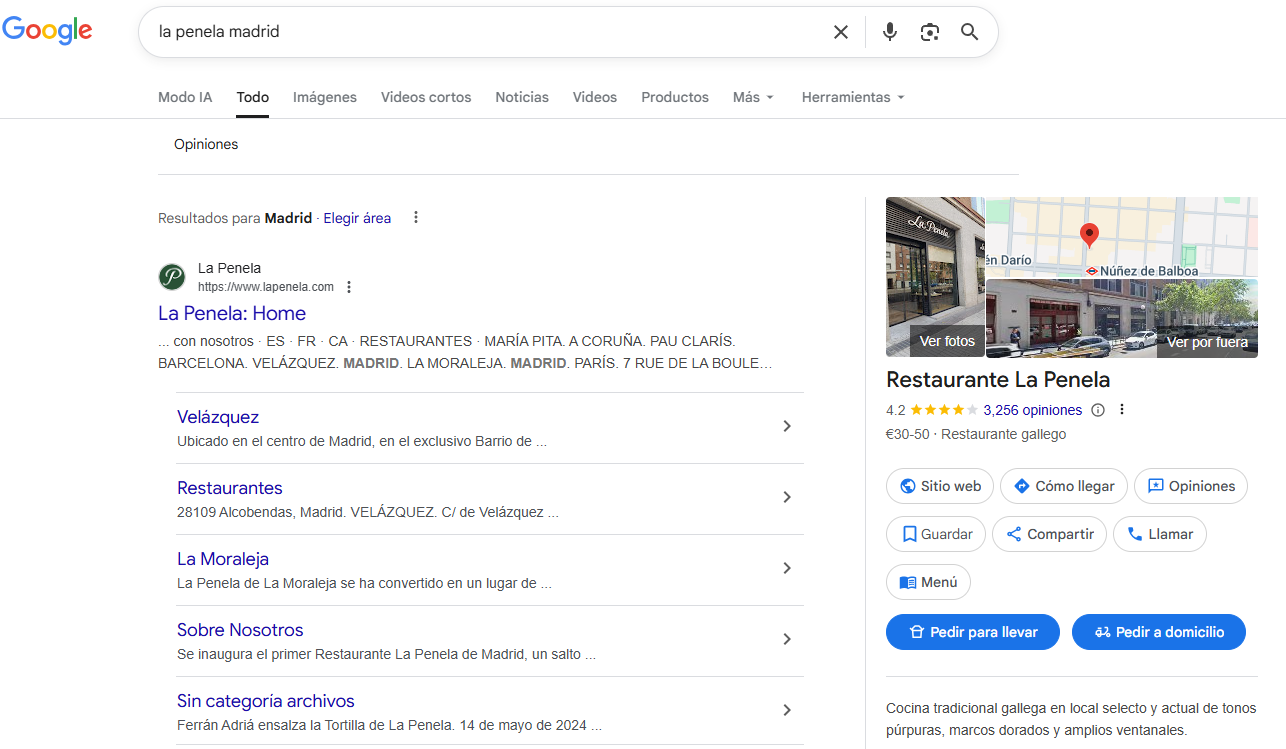The width and height of the screenshot is (1286, 749).
Task: Open Google Lens image search
Action: (930, 32)
